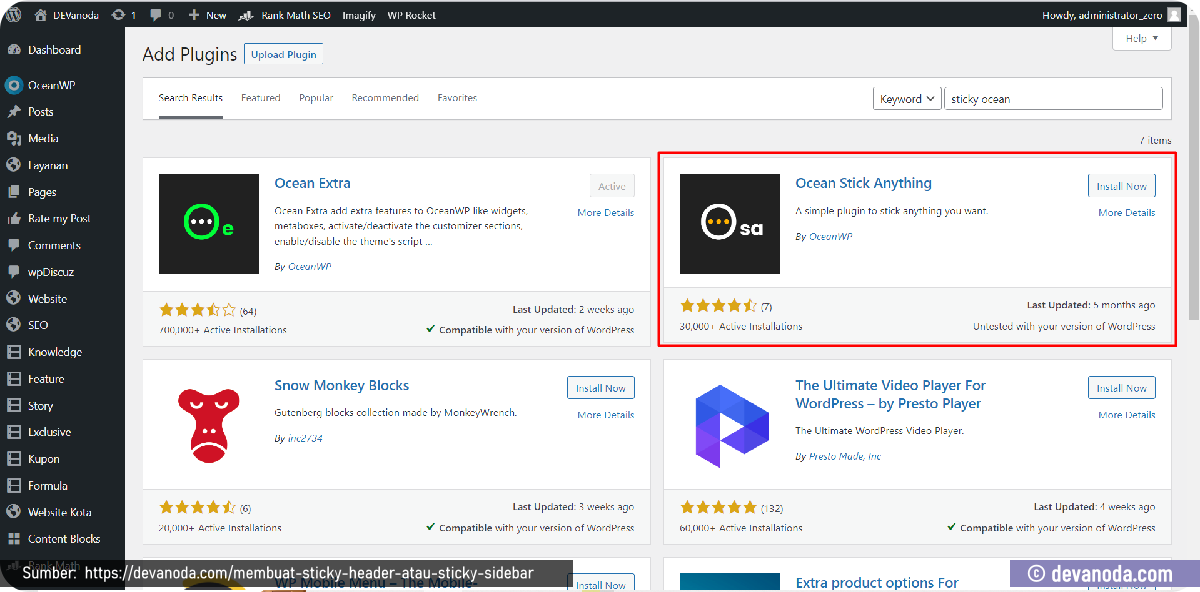The height and width of the screenshot is (592, 1200).
Task: View More Details for Snow Monkey Blocks
Action: (606, 415)
